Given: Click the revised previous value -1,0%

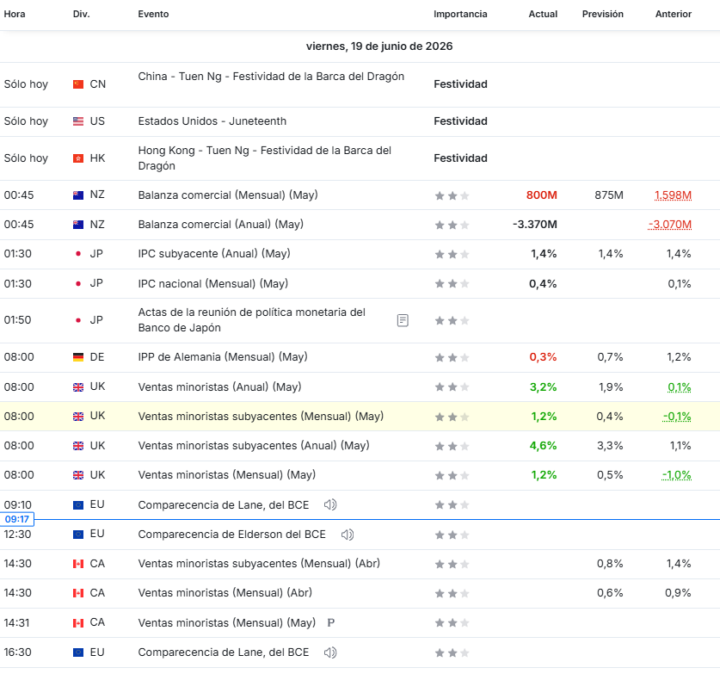Looking at the screenshot, I should tap(677, 475).
